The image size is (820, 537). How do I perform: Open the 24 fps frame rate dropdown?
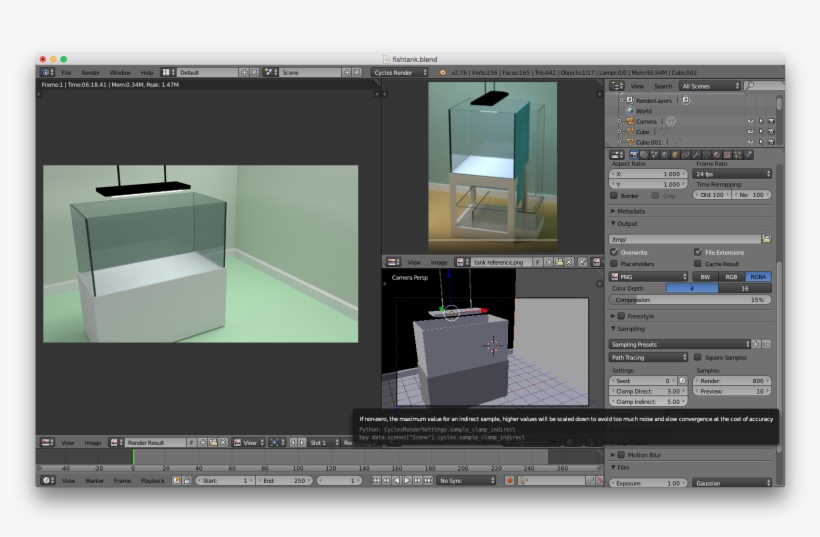[x=732, y=173]
